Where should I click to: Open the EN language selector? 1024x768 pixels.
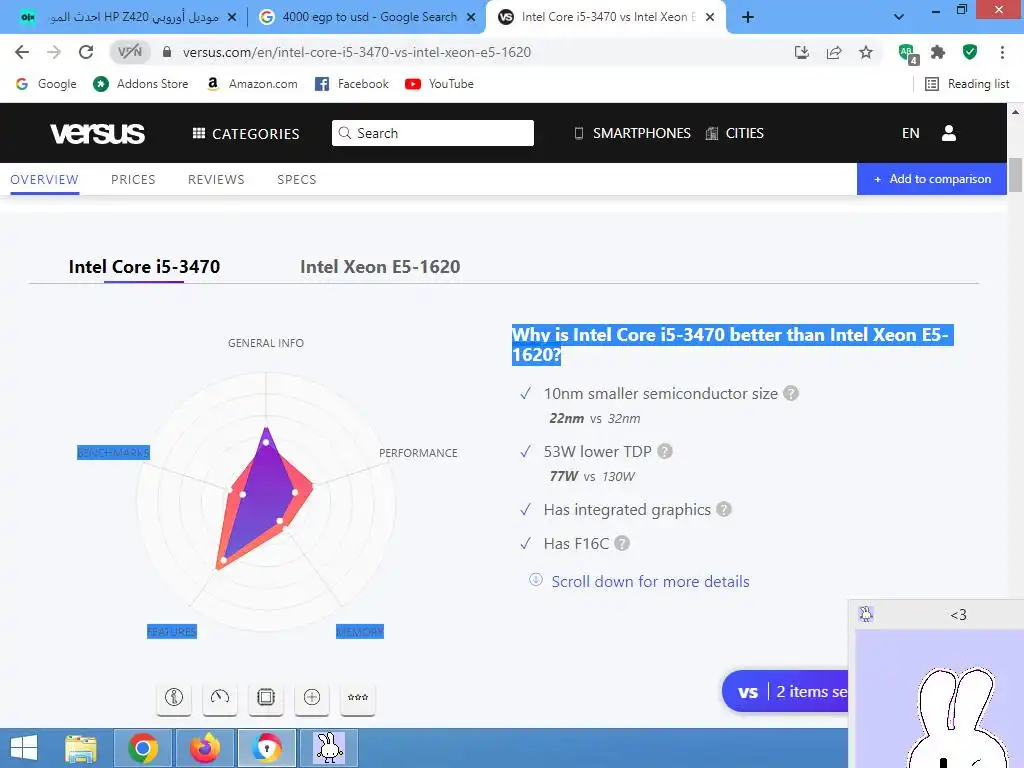[911, 133]
